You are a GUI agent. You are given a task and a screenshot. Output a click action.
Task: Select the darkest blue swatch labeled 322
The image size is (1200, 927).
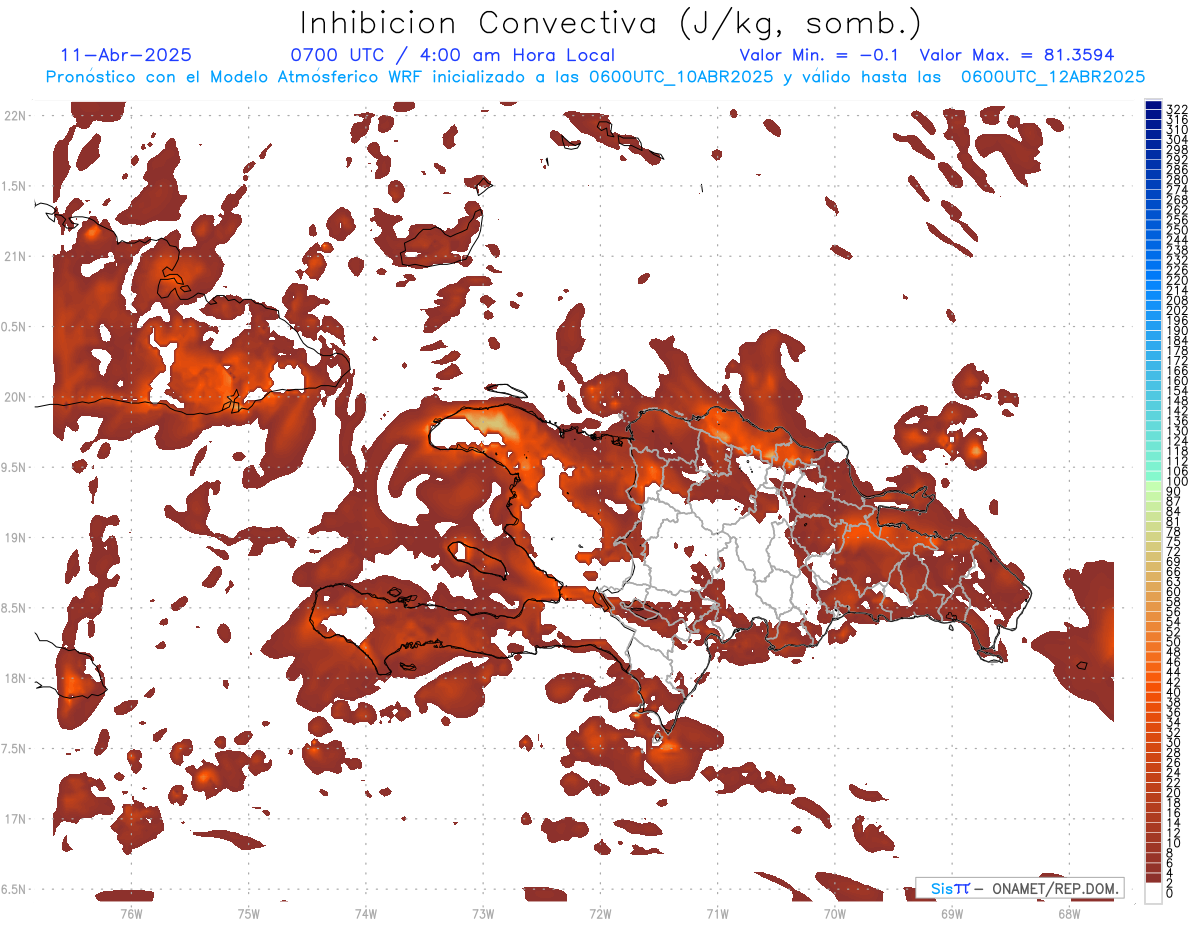tap(1153, 106)
